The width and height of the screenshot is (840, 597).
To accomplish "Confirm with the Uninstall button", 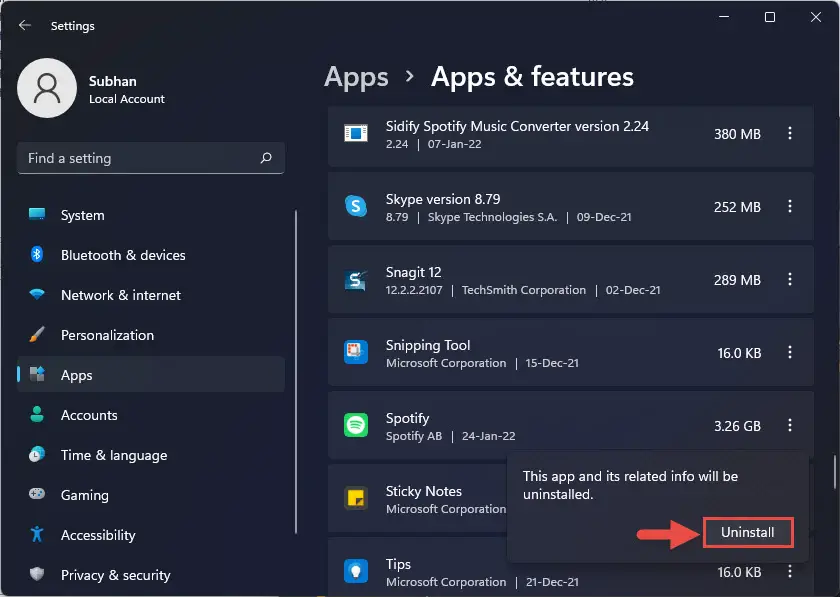I will (748, 532).
